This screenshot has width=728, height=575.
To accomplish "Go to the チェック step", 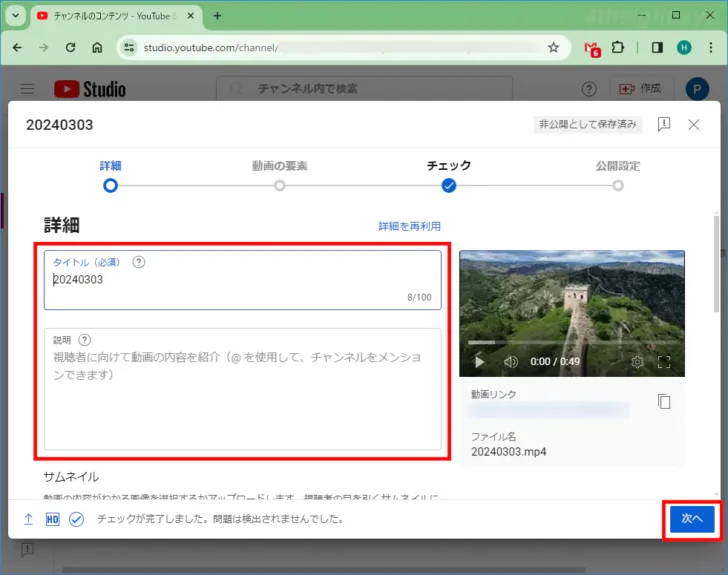I will pyautogui.click(x=449, y=177).
